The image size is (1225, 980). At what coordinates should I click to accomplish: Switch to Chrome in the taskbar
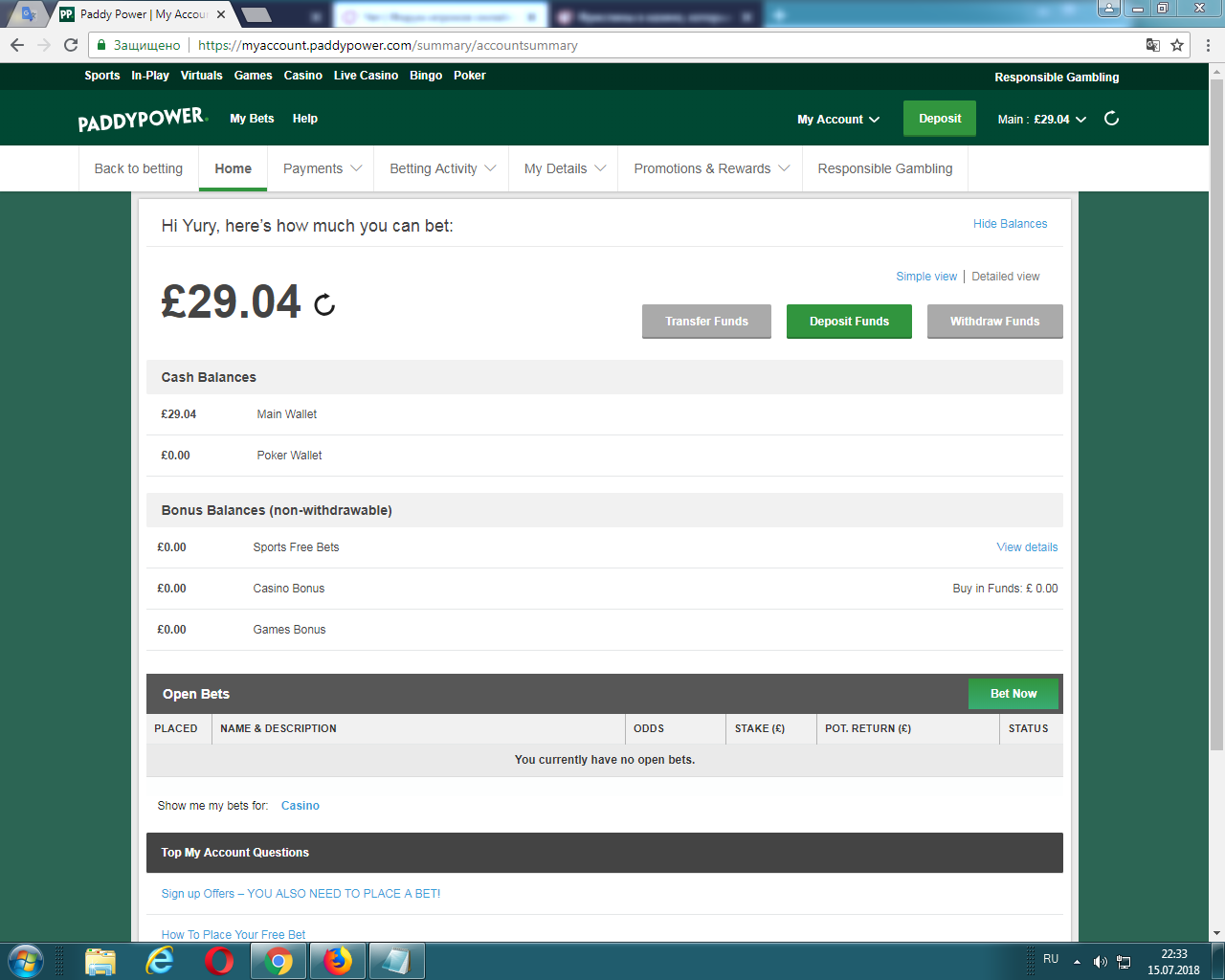(278, 961)
